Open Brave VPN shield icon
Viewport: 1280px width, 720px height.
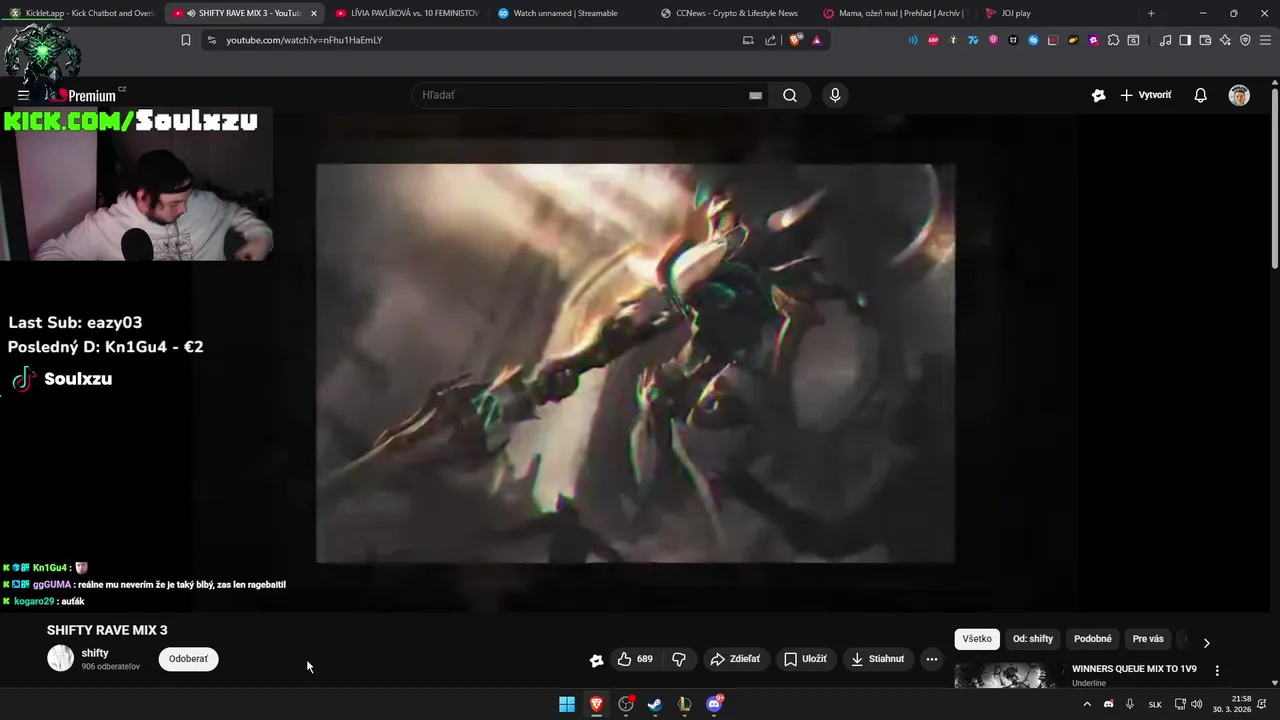[x=1245, y=40]
